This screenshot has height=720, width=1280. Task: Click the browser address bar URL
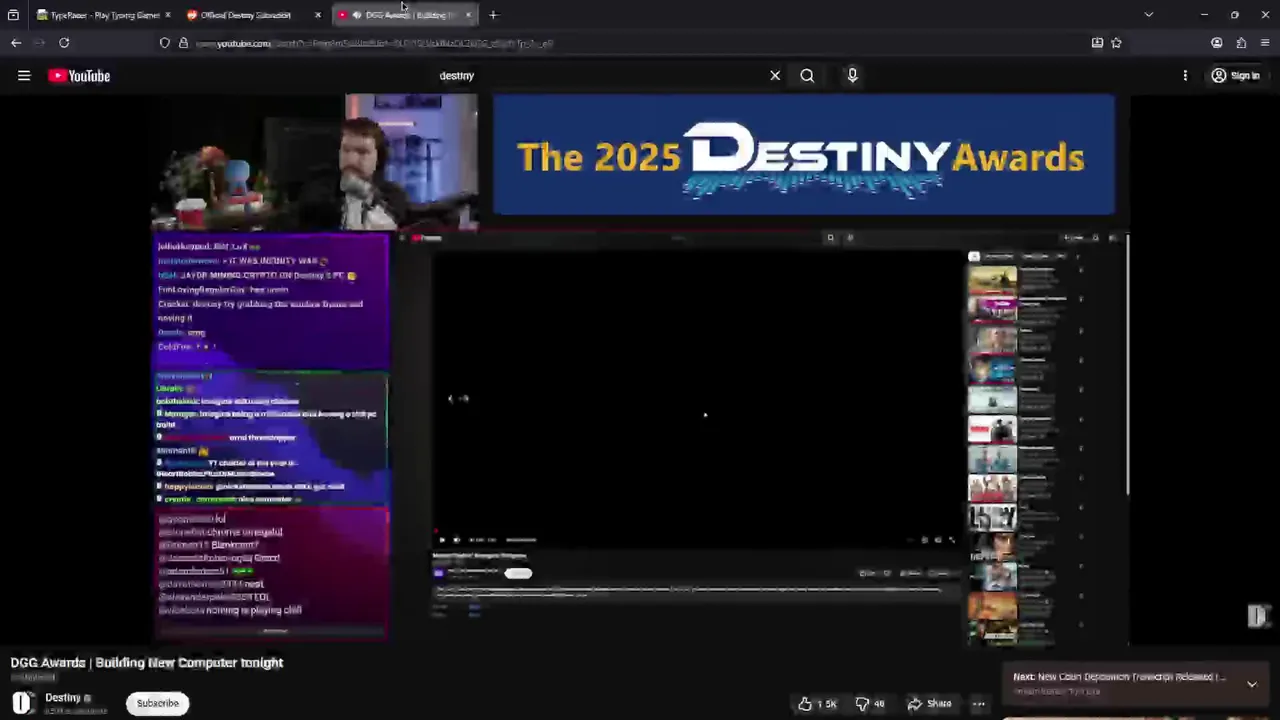tap(375, 43)
